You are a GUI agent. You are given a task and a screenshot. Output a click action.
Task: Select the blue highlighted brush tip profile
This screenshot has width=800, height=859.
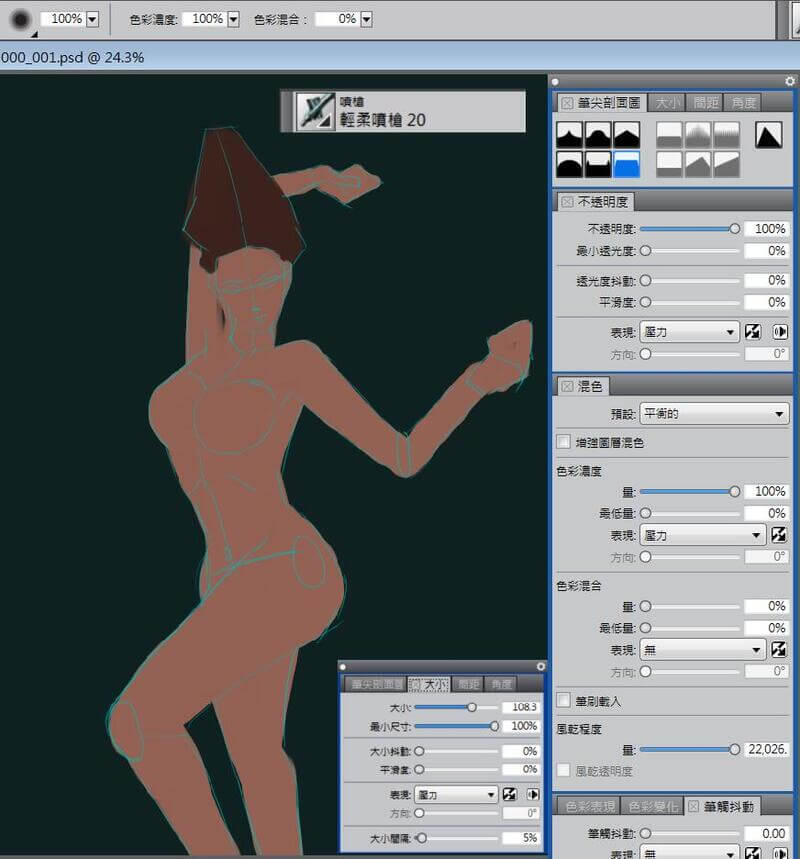pos(627,164)
